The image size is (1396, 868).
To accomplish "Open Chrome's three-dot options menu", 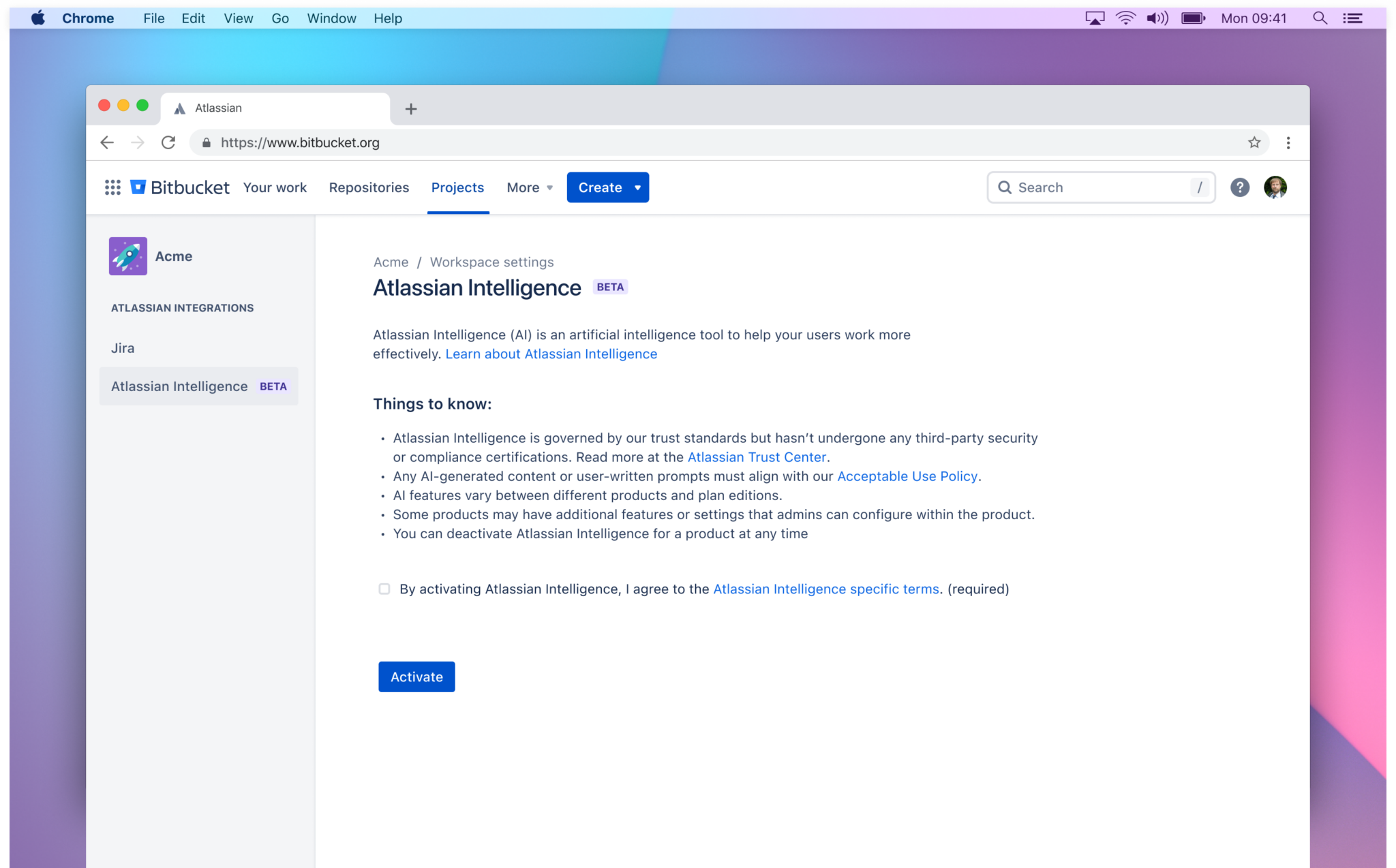I will [x=1288, y=142].
